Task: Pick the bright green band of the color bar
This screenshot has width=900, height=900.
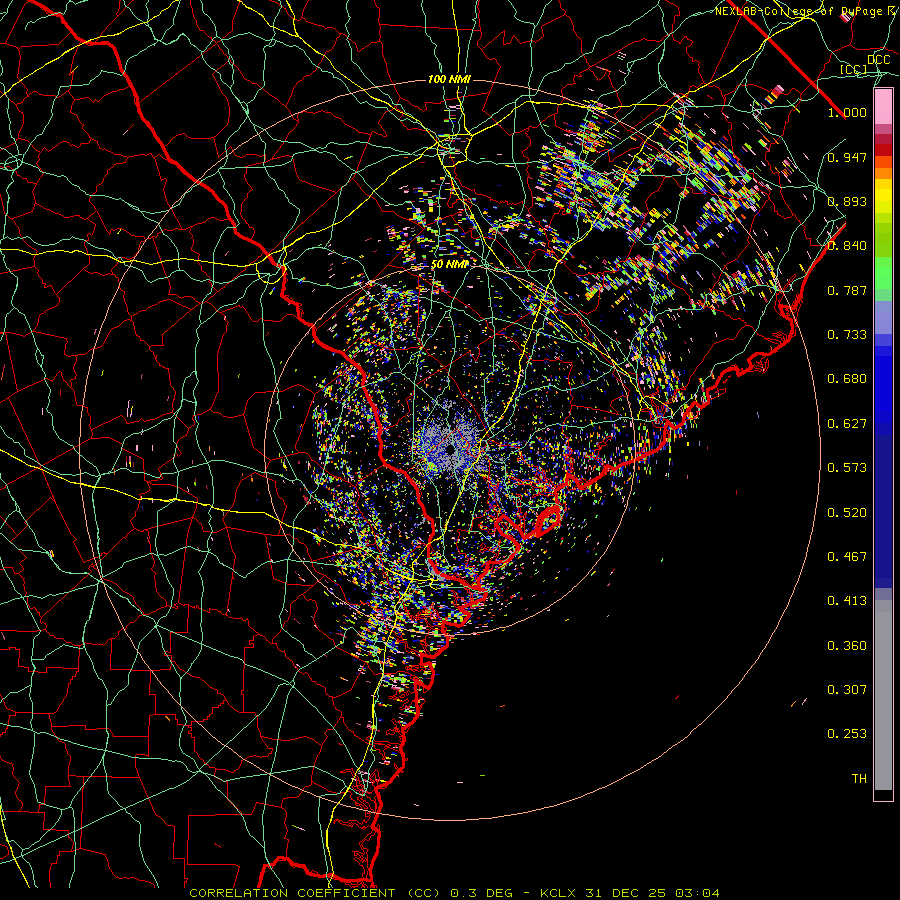Action: 883,274
